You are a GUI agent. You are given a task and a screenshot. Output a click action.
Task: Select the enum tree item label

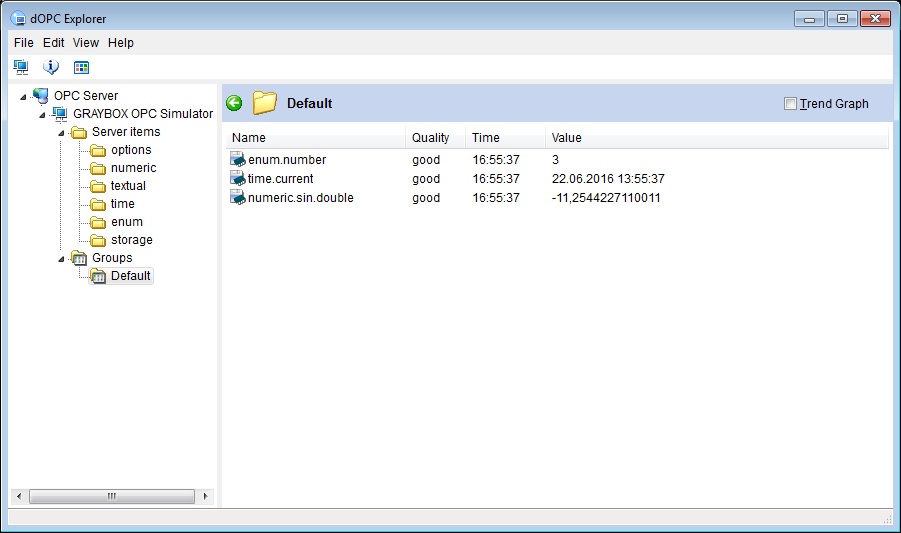click(x=127, y=222)
